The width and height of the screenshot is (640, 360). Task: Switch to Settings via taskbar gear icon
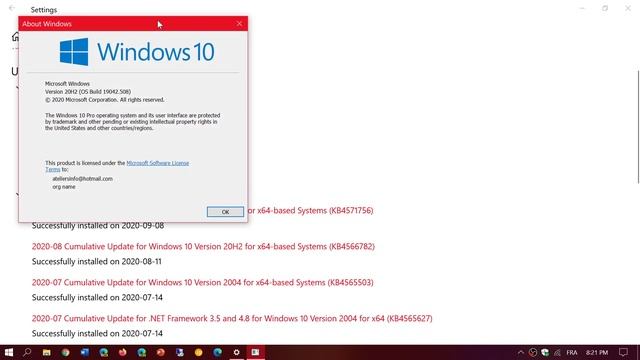tap(236, 352)
